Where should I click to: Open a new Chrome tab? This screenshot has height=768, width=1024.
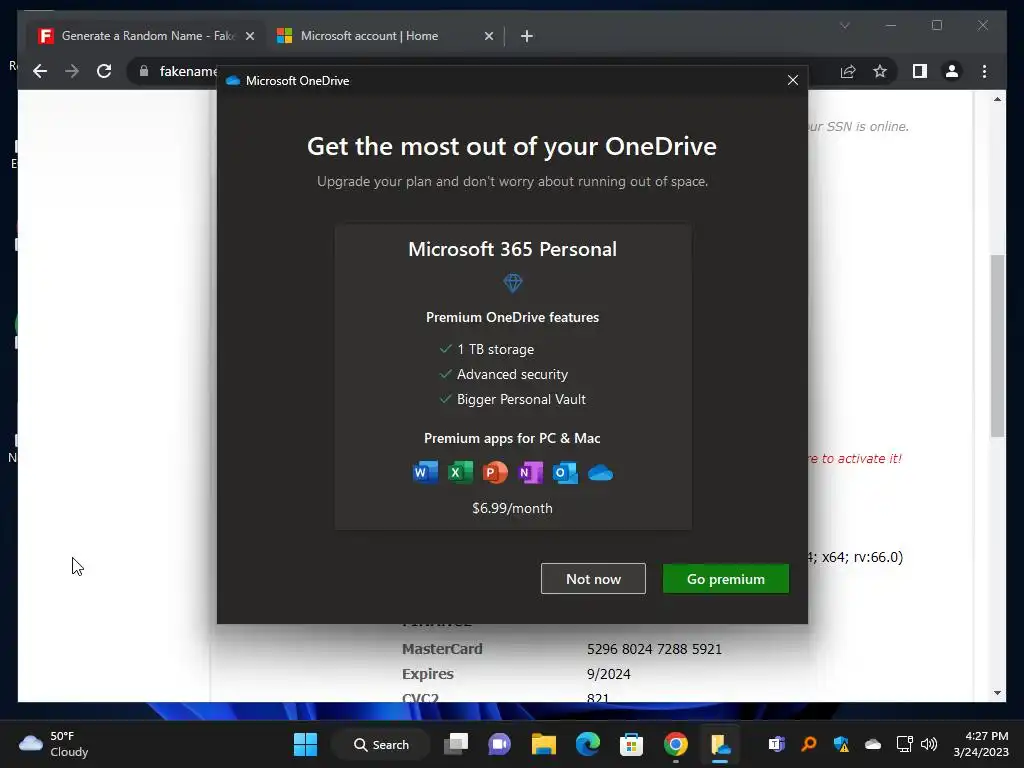(527, 36)
